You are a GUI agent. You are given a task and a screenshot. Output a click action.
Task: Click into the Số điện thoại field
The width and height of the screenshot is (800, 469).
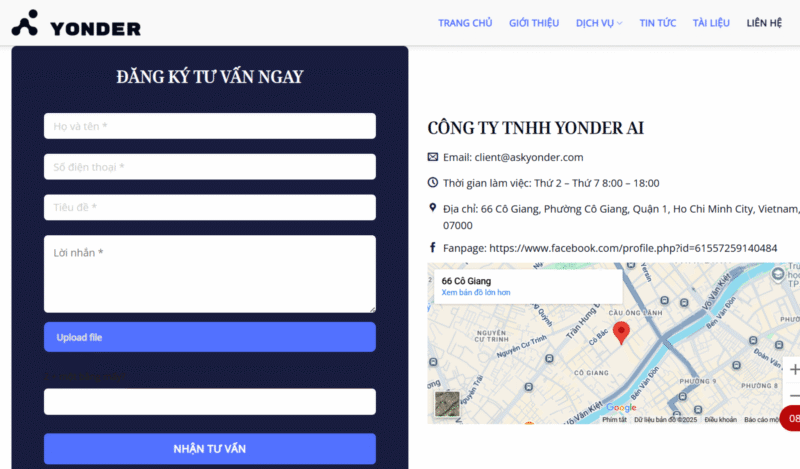210,167
